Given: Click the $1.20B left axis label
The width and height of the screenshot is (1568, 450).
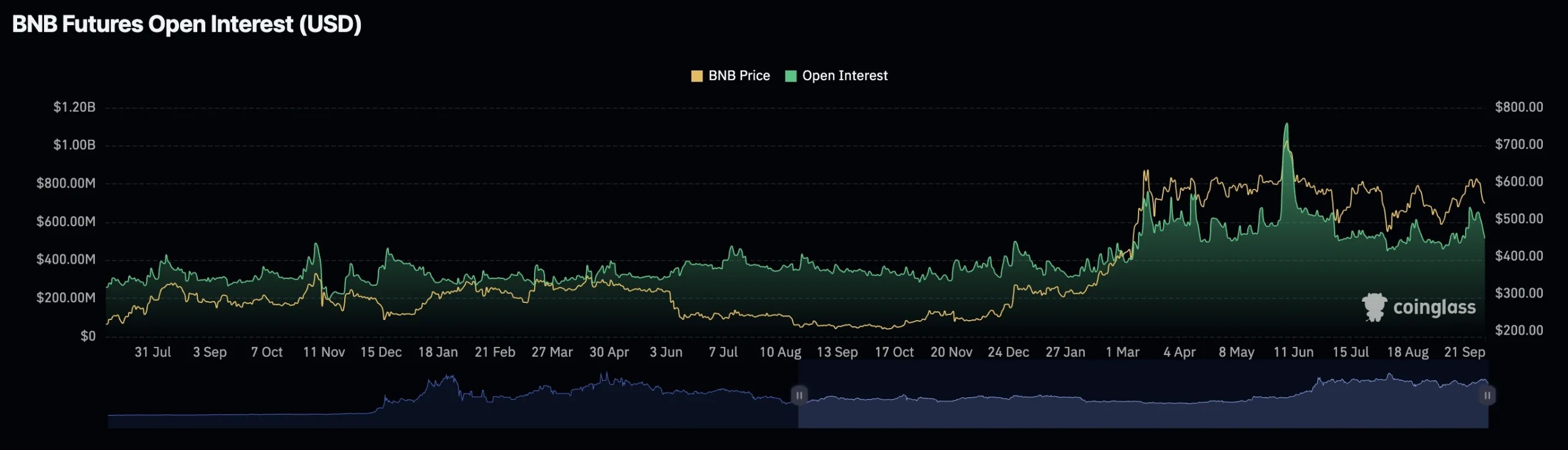Looking at the screenshot, I should [75, 107].
